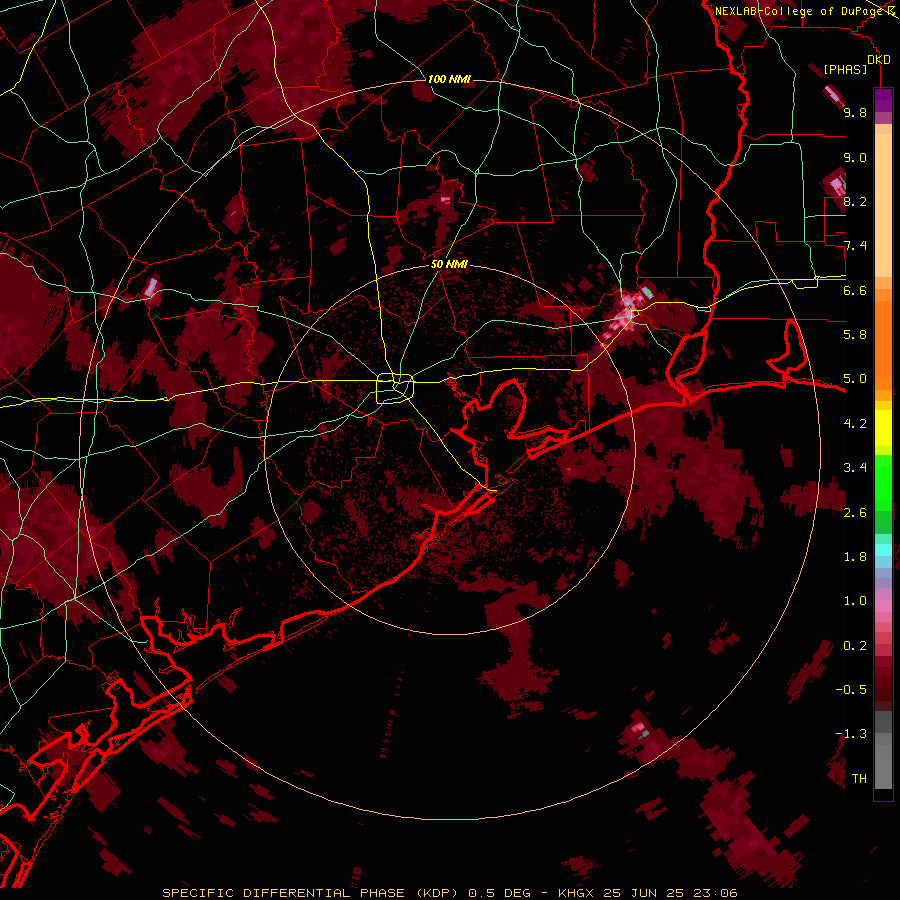Click the bright green segment of the scale

(x=883, y=482)
